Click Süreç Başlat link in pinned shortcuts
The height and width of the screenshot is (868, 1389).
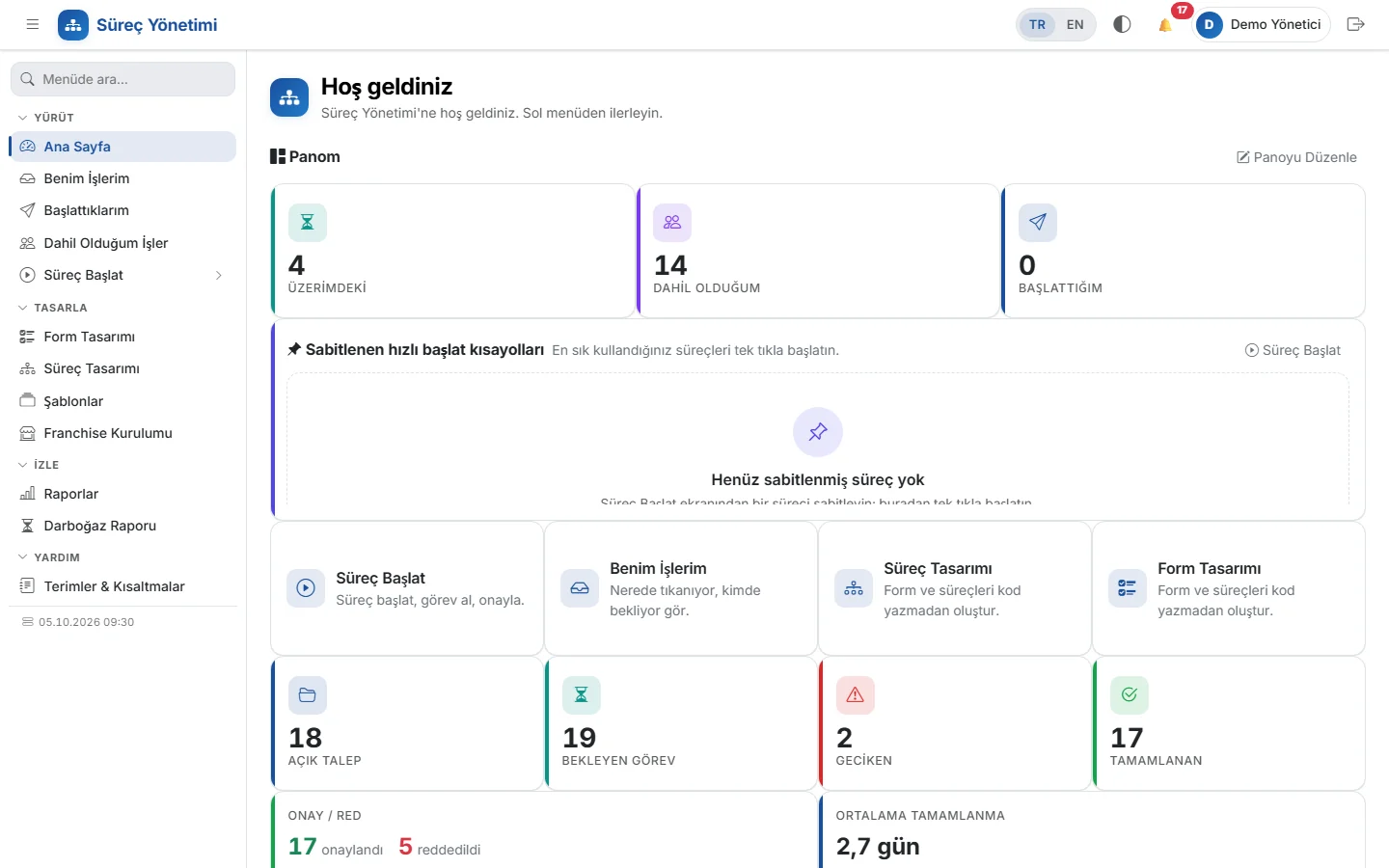[1293, 350]
